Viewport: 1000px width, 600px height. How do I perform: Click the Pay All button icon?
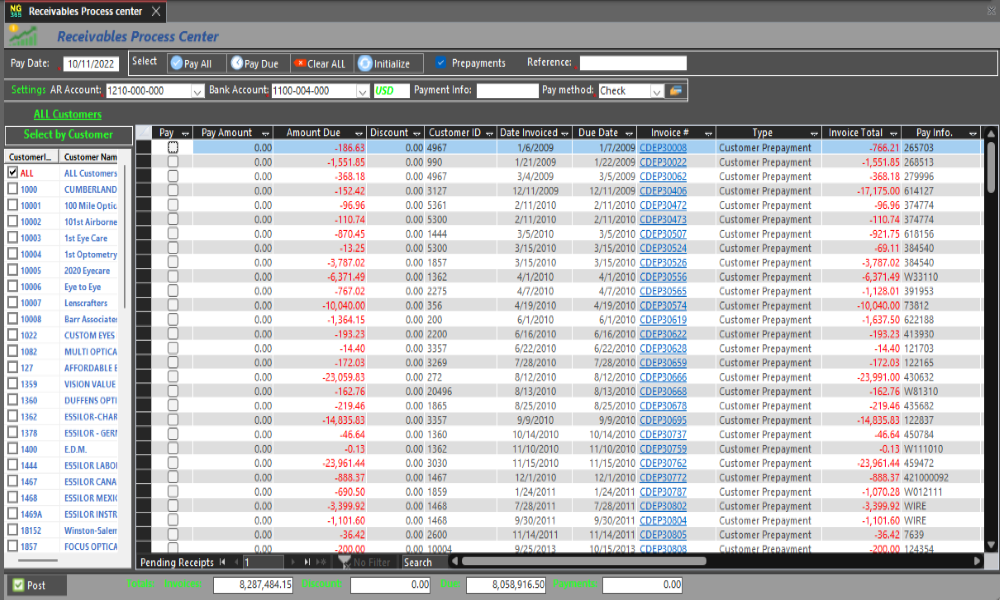(176, 63)
